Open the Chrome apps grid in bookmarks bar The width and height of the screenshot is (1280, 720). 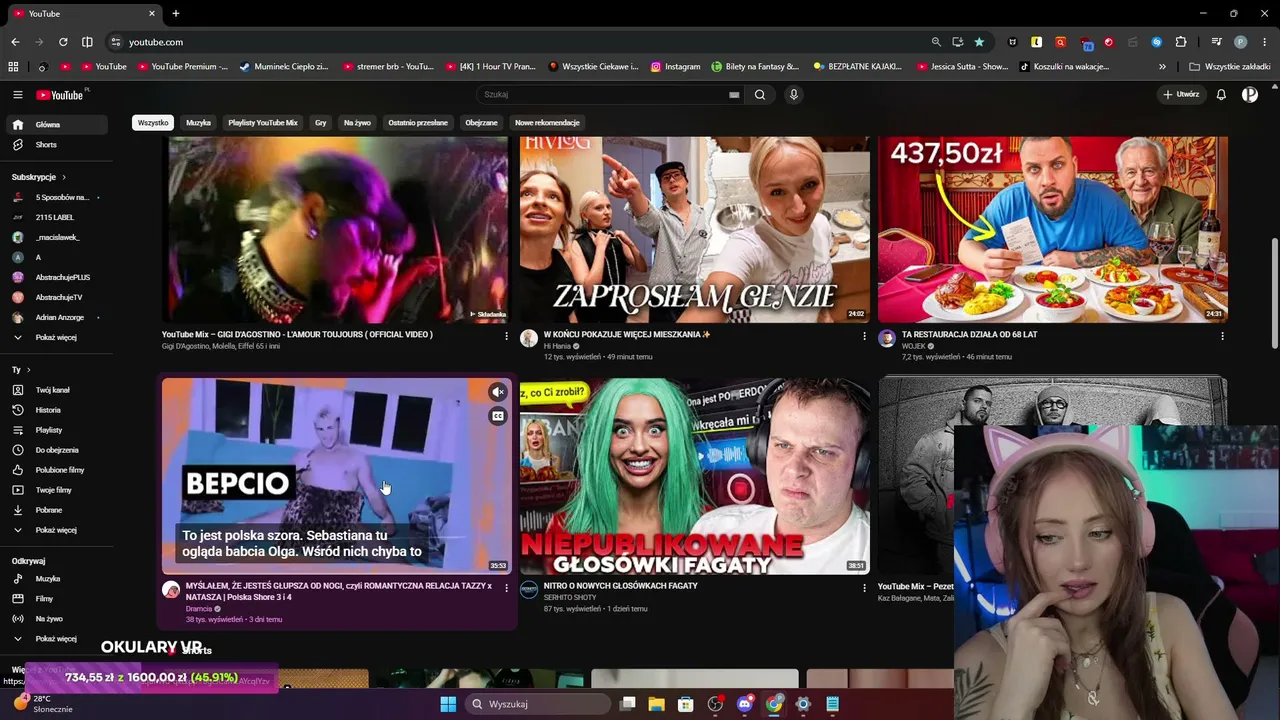[x=13, y=67]
